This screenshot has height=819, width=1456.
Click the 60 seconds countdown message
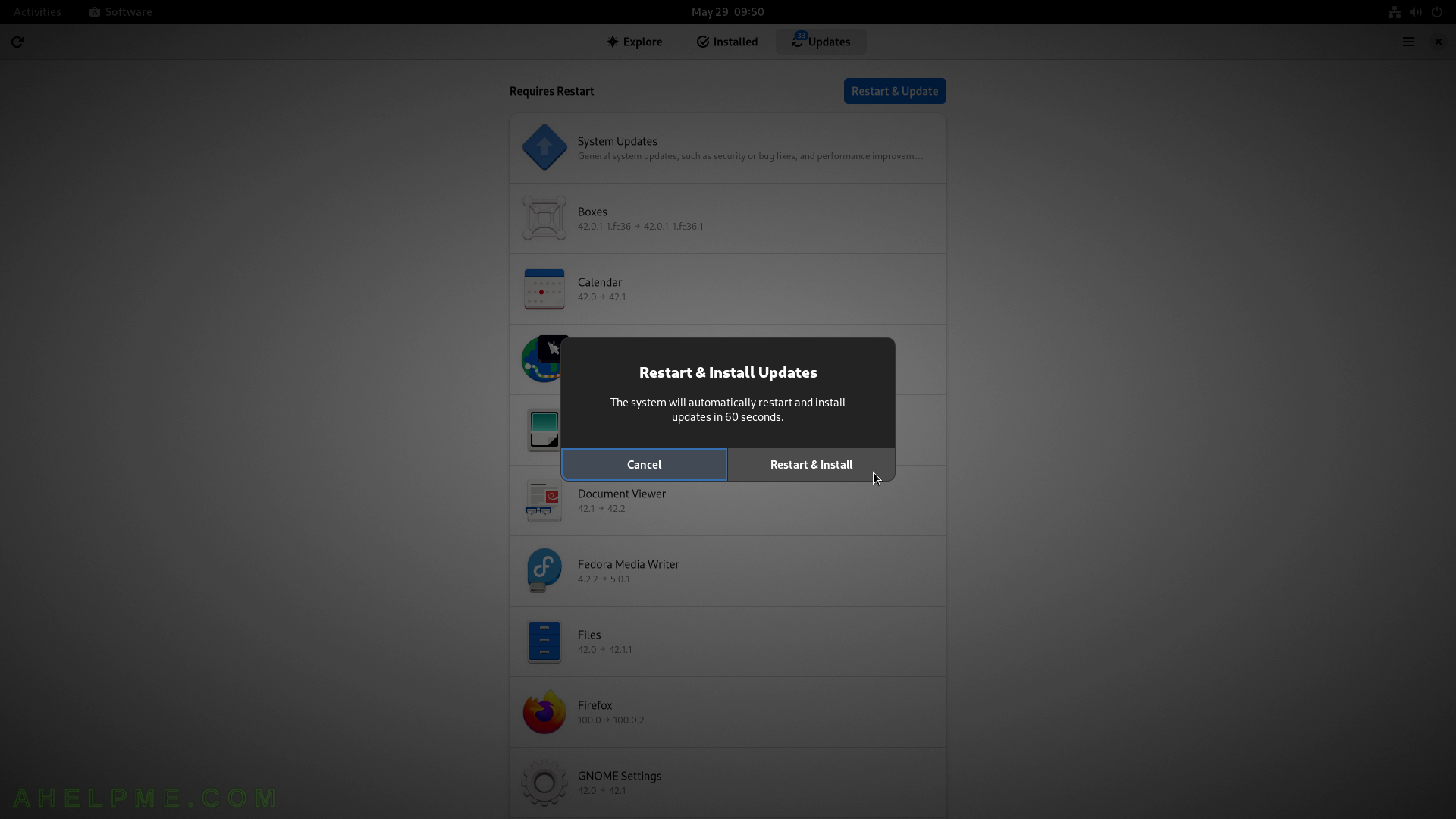[728, 409]
